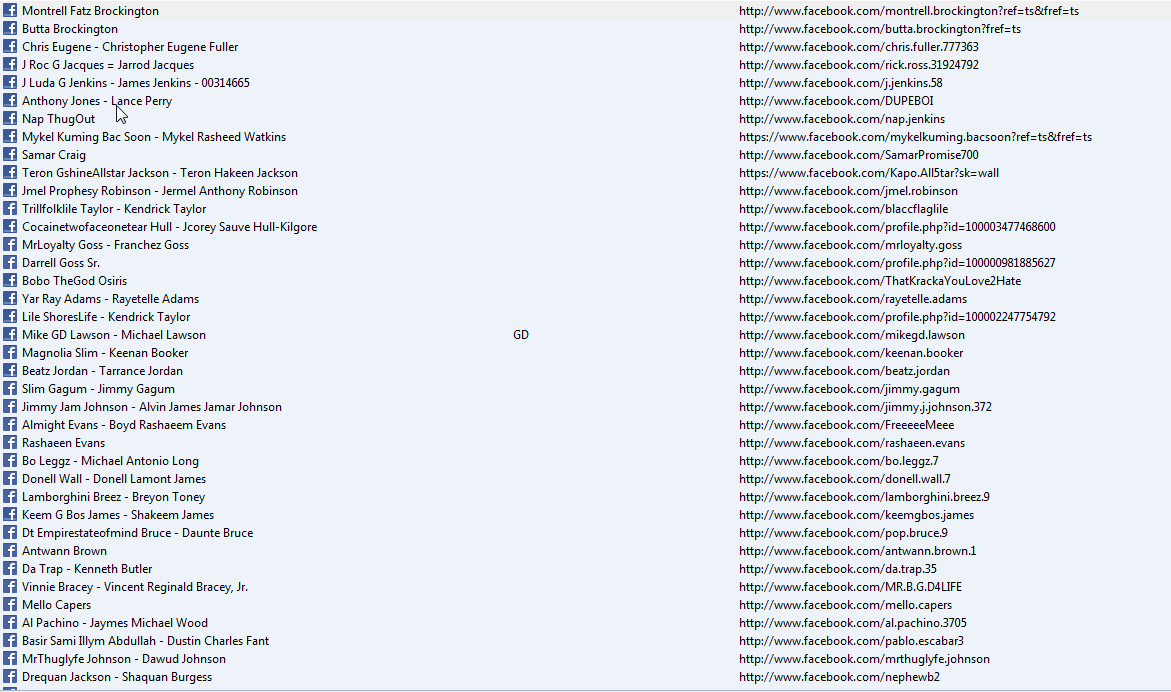
Task: Click the Facebook icon beside Bobo TheGod Osiris
Action: [10, 281]
